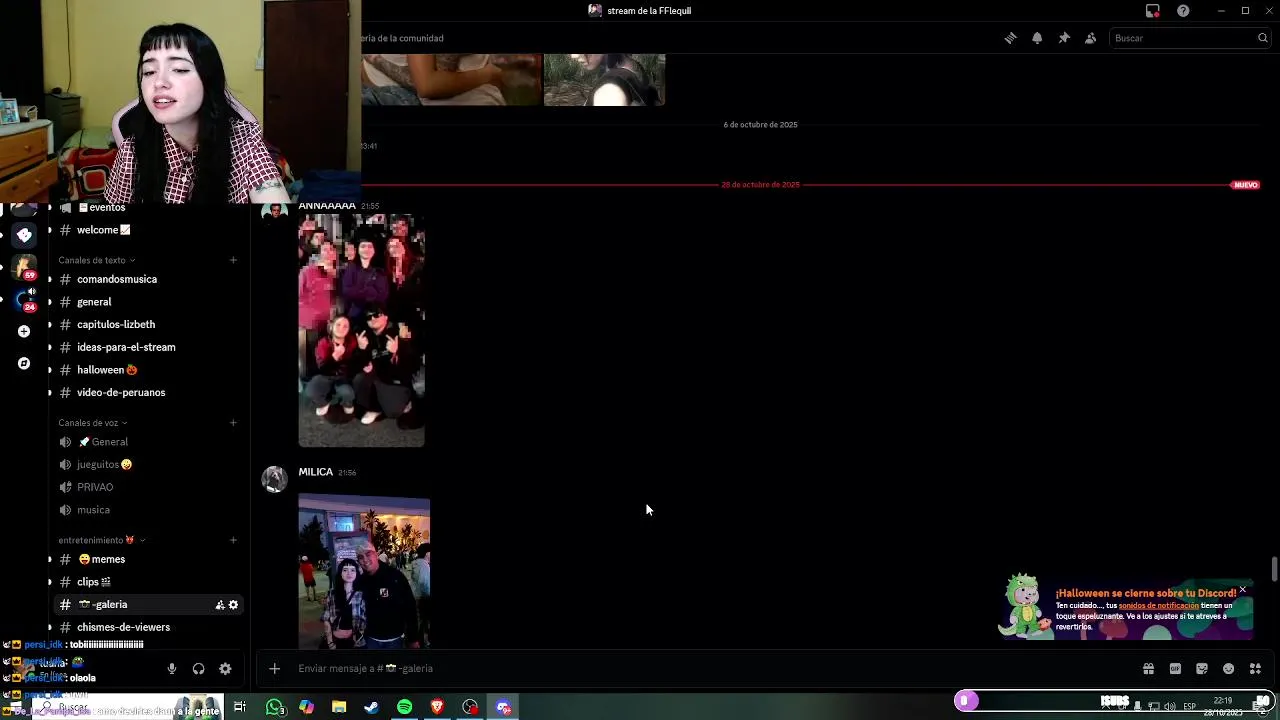Click the chat vertical scrollbar thumb

pyautogui.click(x=1274, y=570)
